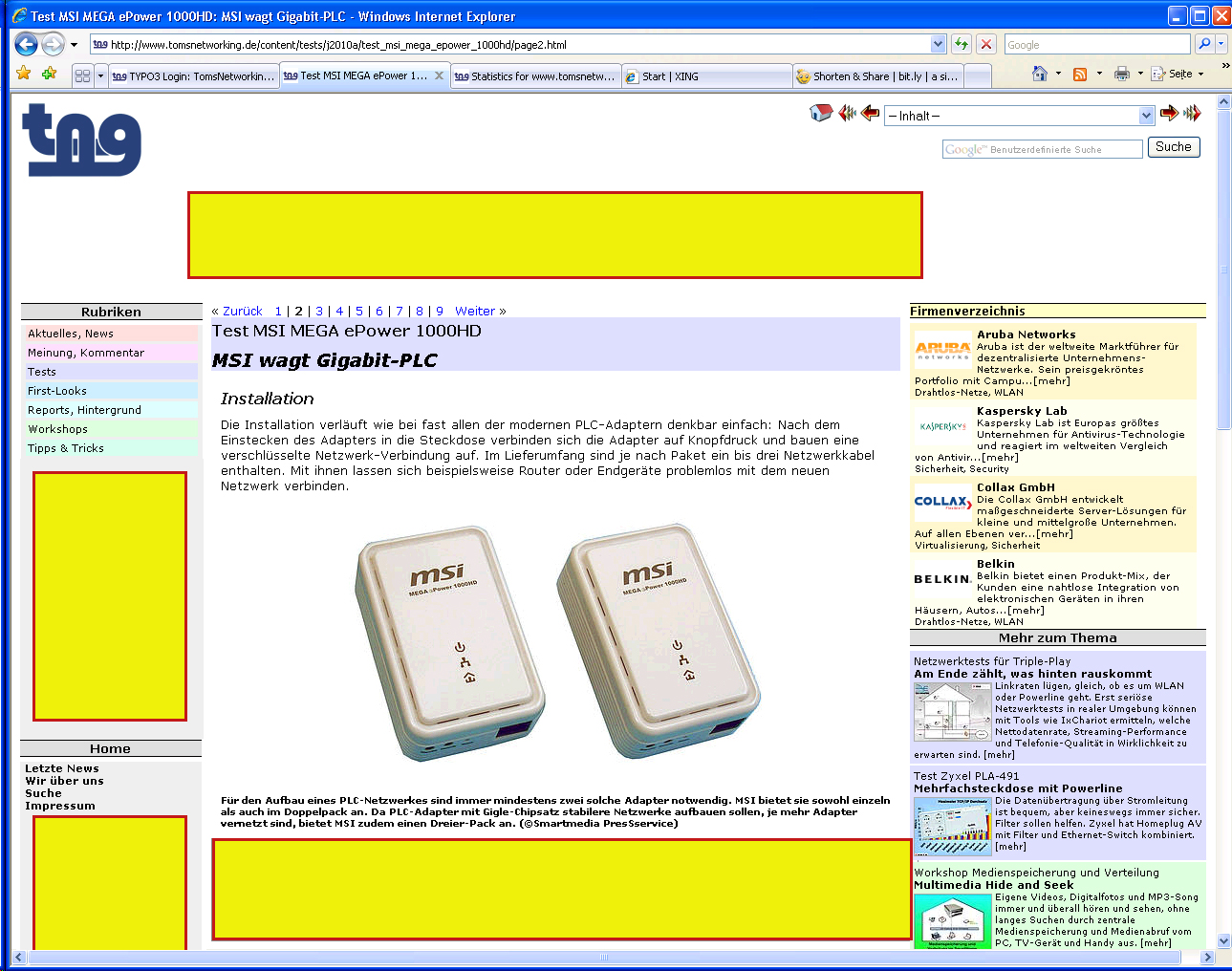
Task: Switch to Shorten & Share bit.ly tab
Action: click(878, 76)
